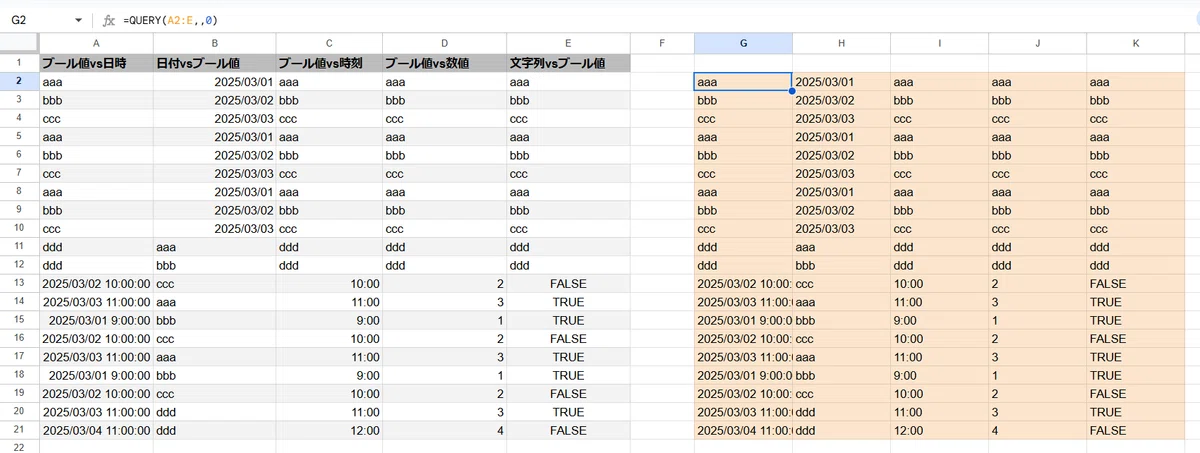Screen dimensions: 1200x453
Task: Click cell C15 showing 9:00
Action: click(329, 320)
